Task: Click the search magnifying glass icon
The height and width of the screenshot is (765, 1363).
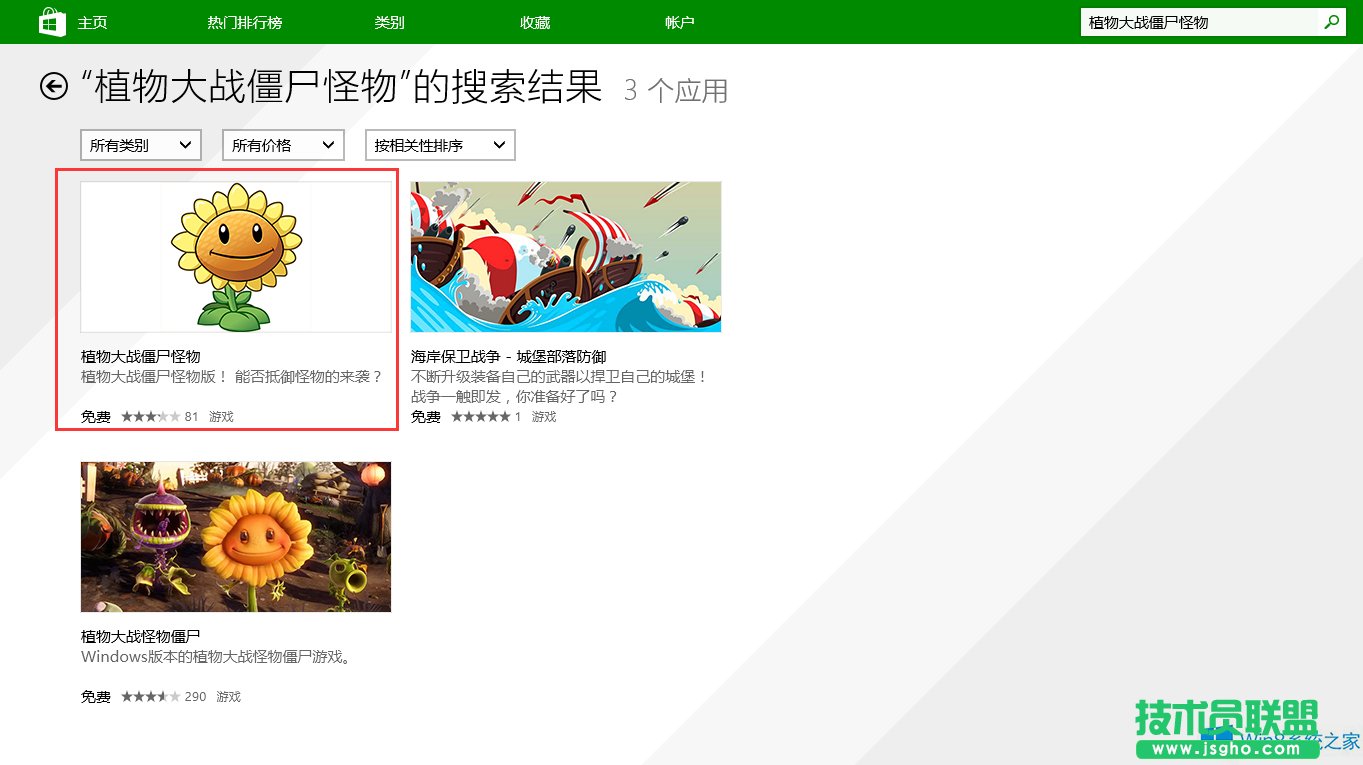Action: 1330,21
